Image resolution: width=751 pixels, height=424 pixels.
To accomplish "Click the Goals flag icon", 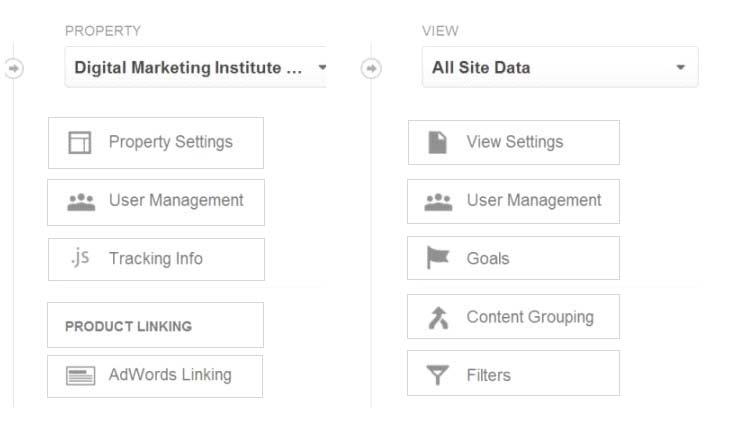I will 438,258.
